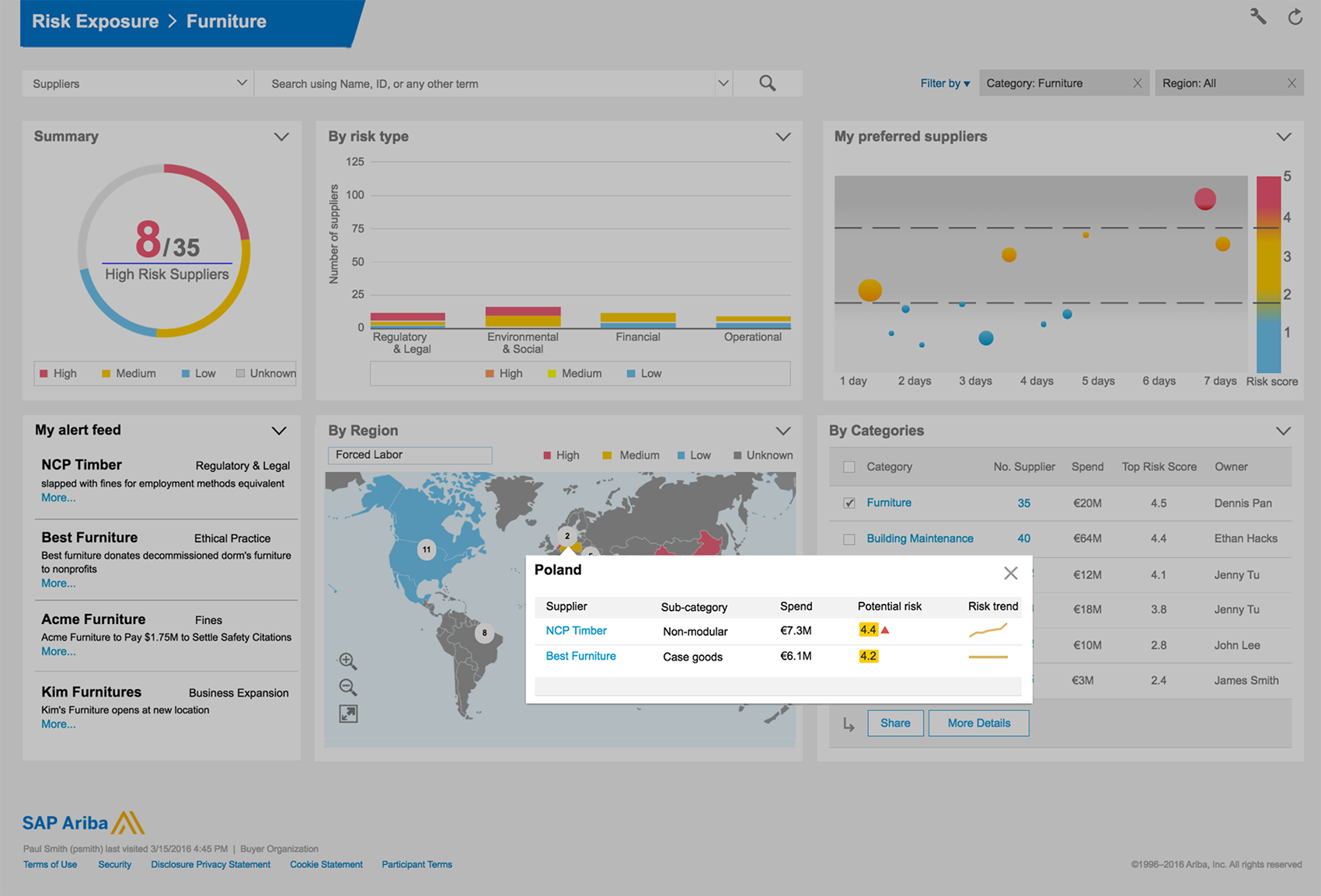Zoom out on the By Region map

[x=348, y=687]
